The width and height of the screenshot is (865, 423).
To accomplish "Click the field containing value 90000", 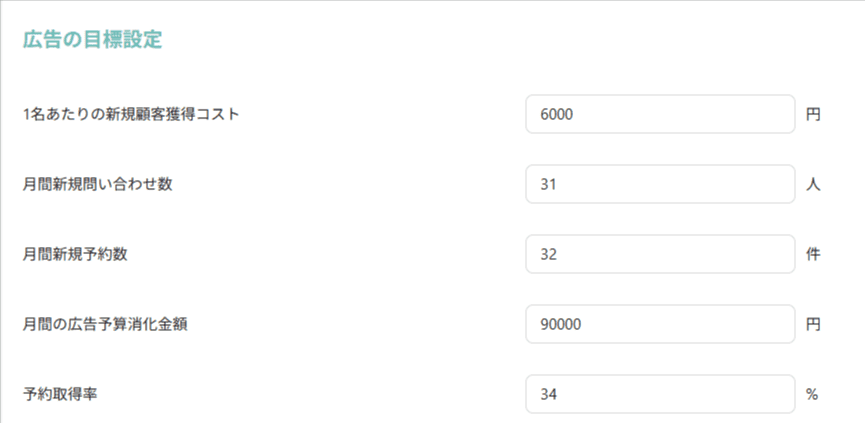I will [x=660, y=324].
